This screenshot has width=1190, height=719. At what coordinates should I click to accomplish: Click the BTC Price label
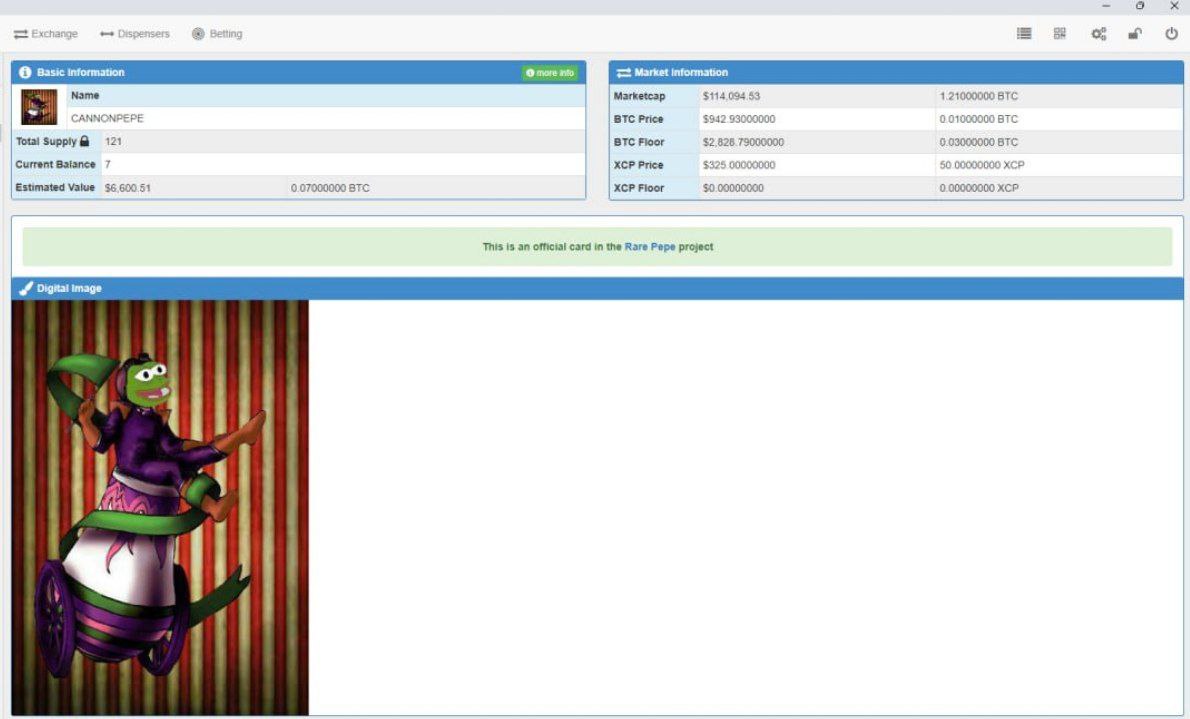tap(638, 119)
